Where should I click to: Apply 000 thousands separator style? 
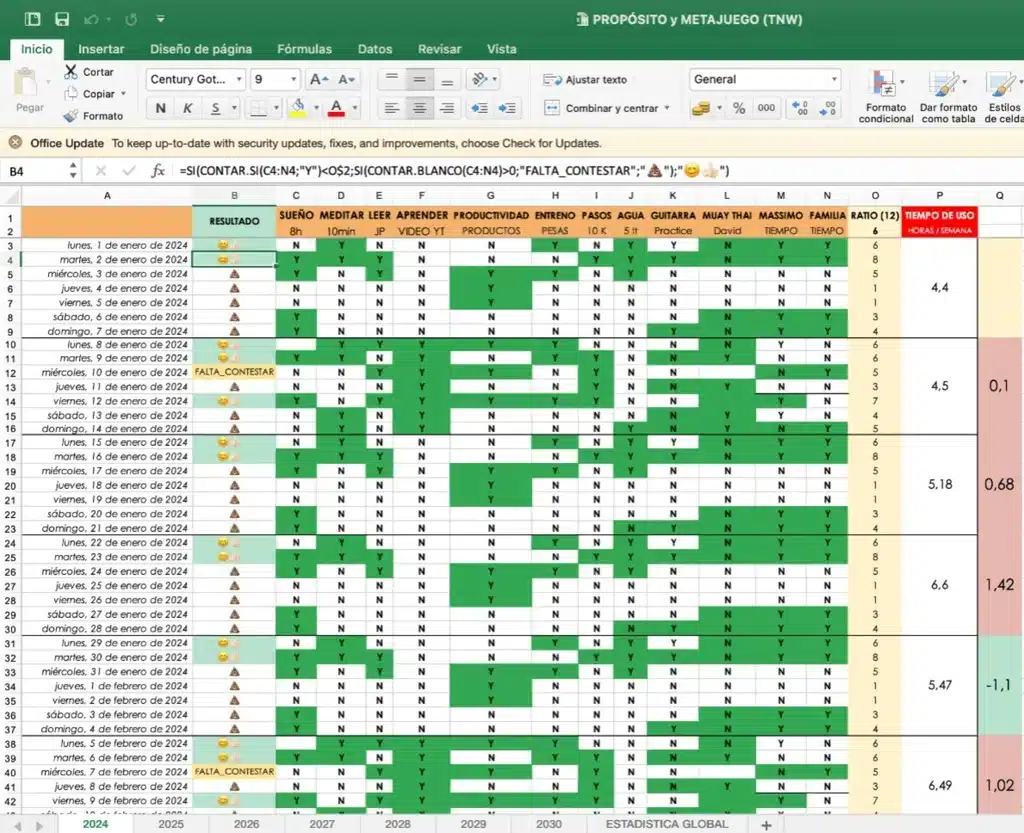tap(766, 108)
